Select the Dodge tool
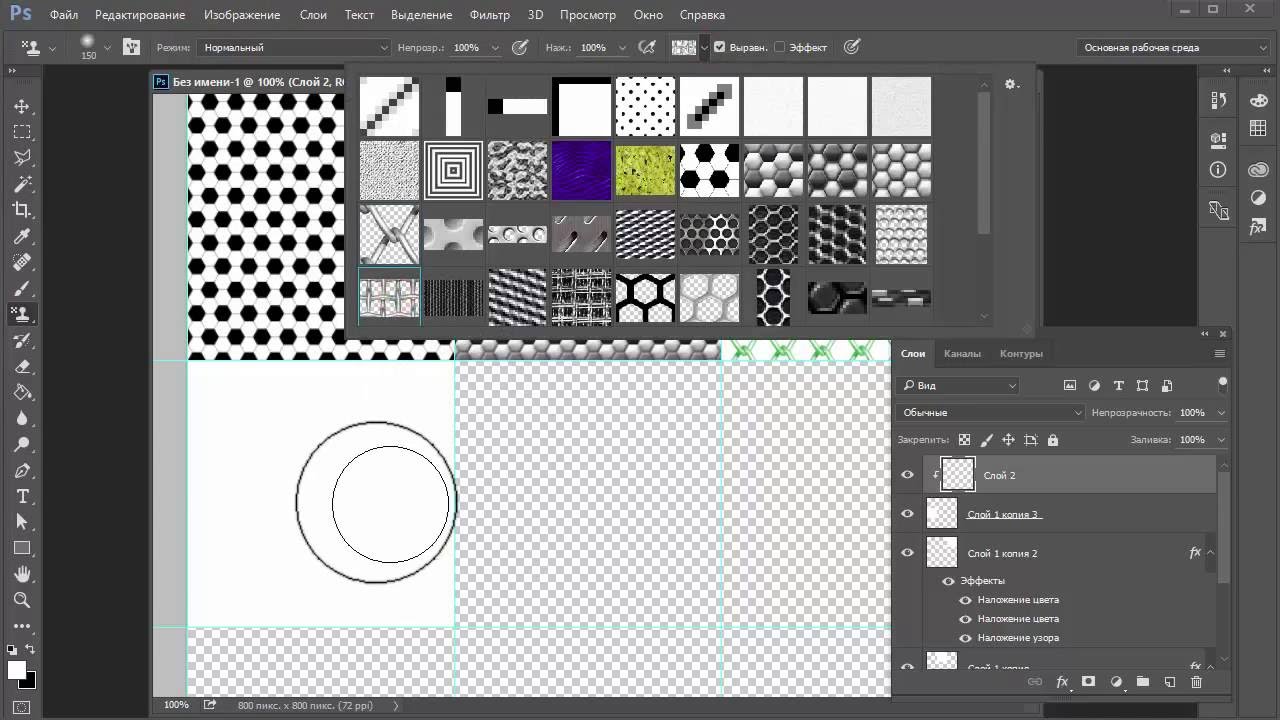The height and width of the screenshot is (720, 1280). pyautogui.click(x=22, y=444)
